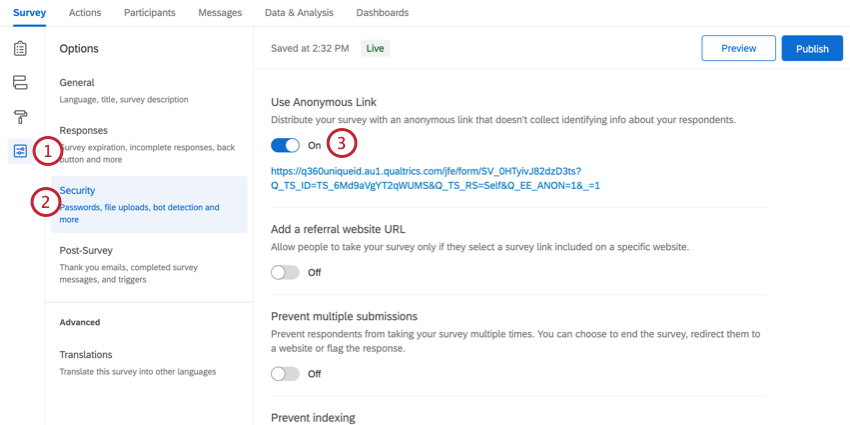Screen dimensions: 850x425
Task: Open the look and feel paint roller icon
Action: (20, 117)
